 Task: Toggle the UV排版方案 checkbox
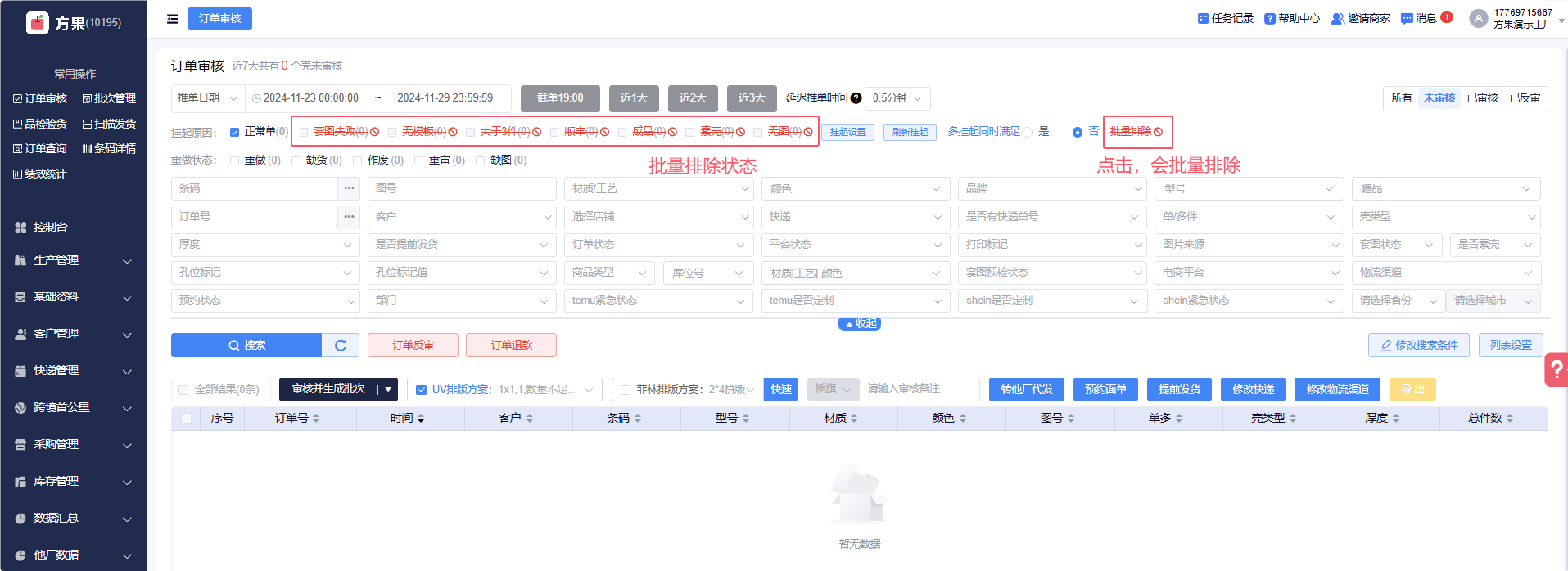[x=422, y=390]
